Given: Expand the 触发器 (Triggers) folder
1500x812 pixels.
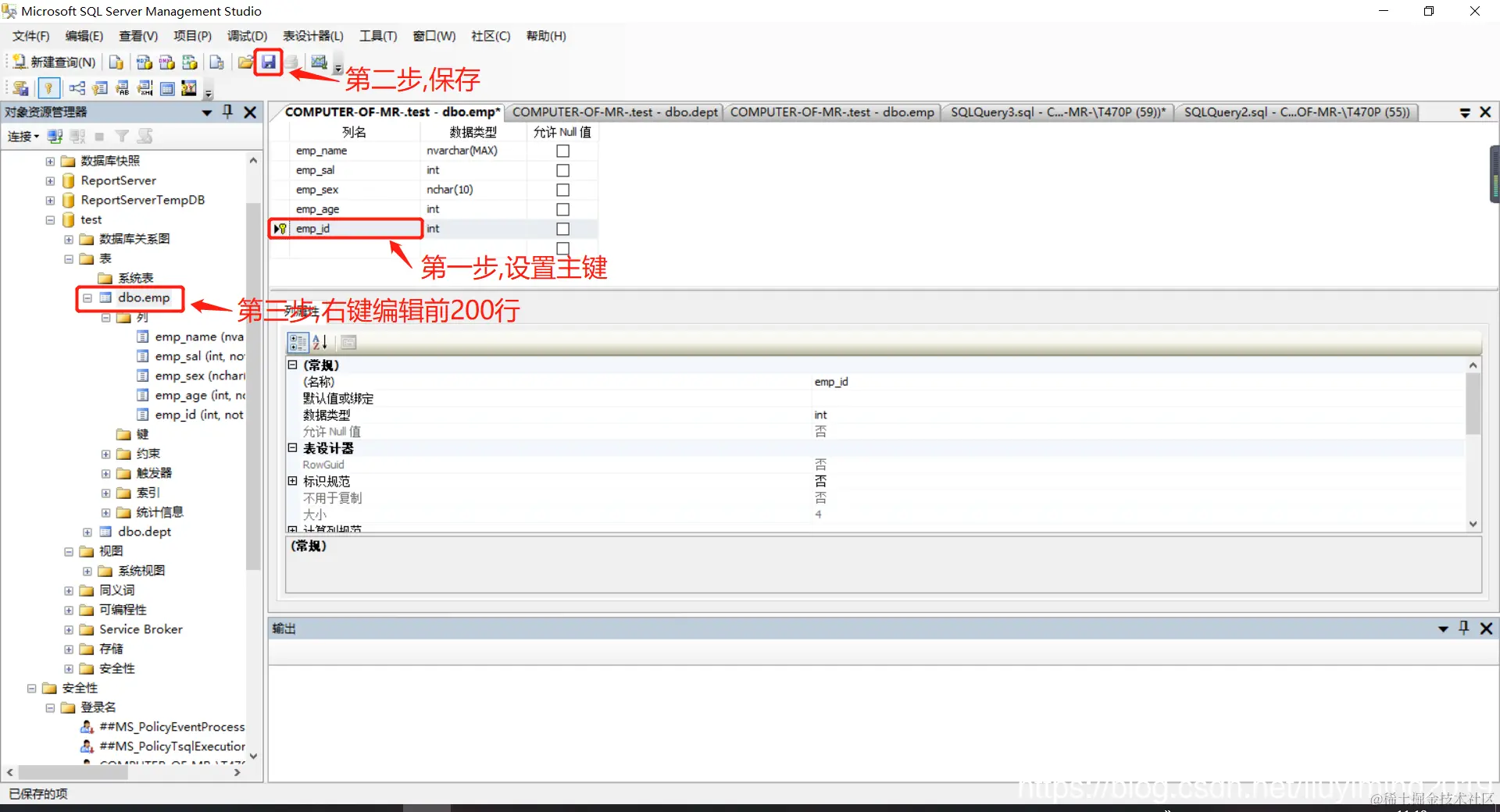Looking at the screenshot, I should coord(106,473).
